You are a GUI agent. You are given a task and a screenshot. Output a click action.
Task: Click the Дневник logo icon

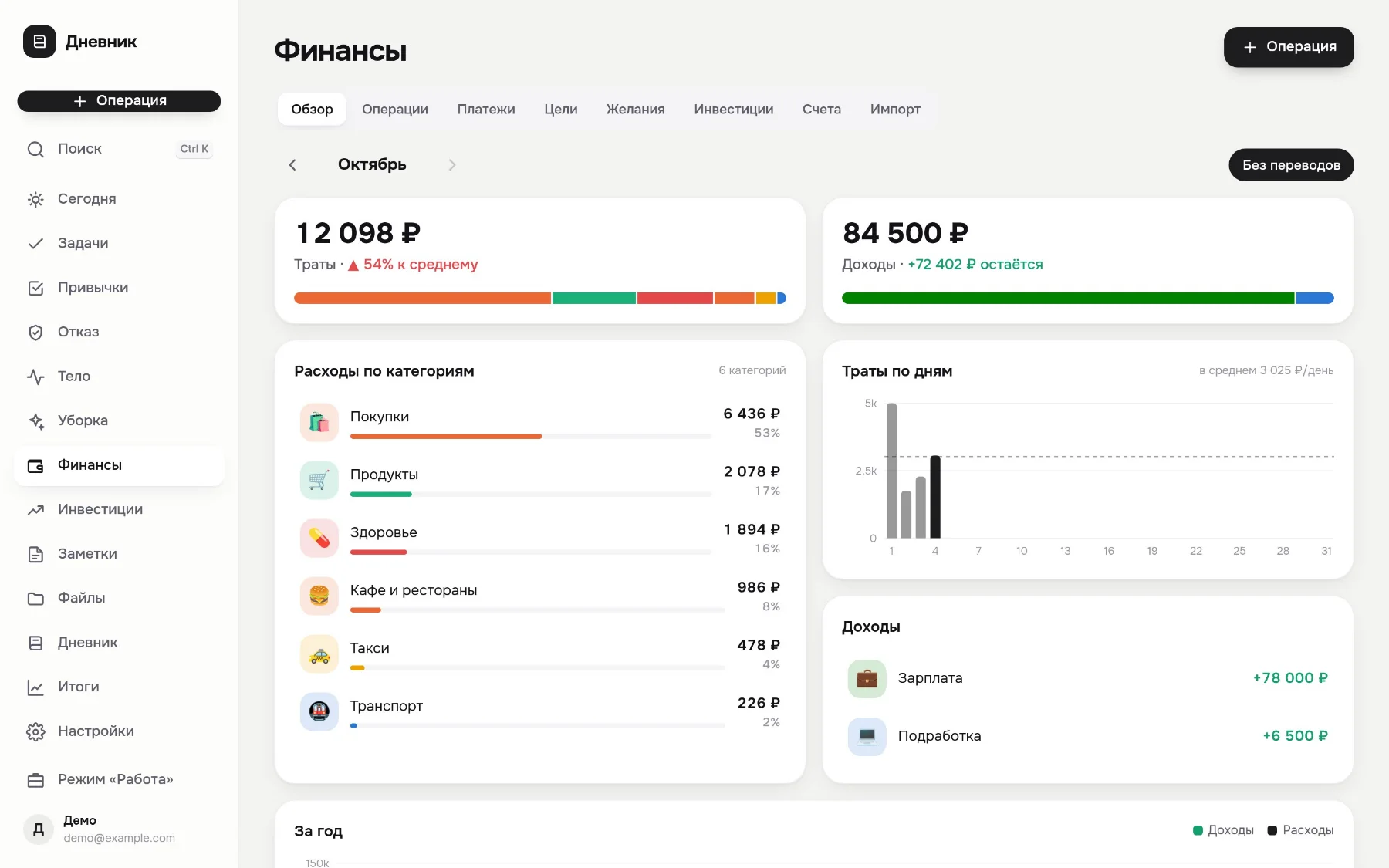39,42
